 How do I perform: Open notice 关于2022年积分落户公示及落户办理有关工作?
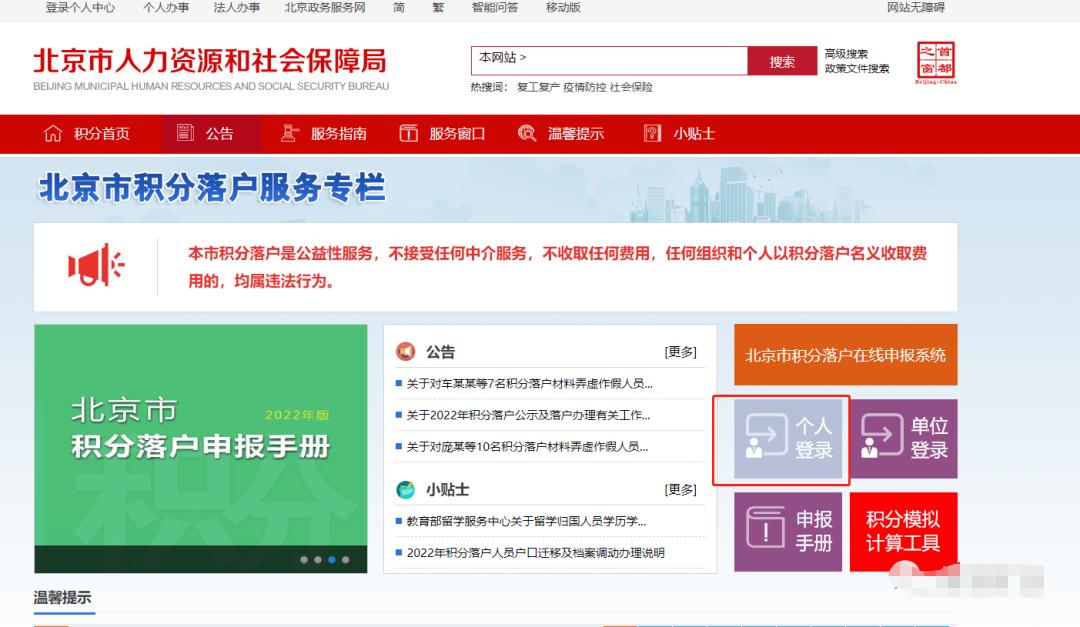(x=528, y=415)
